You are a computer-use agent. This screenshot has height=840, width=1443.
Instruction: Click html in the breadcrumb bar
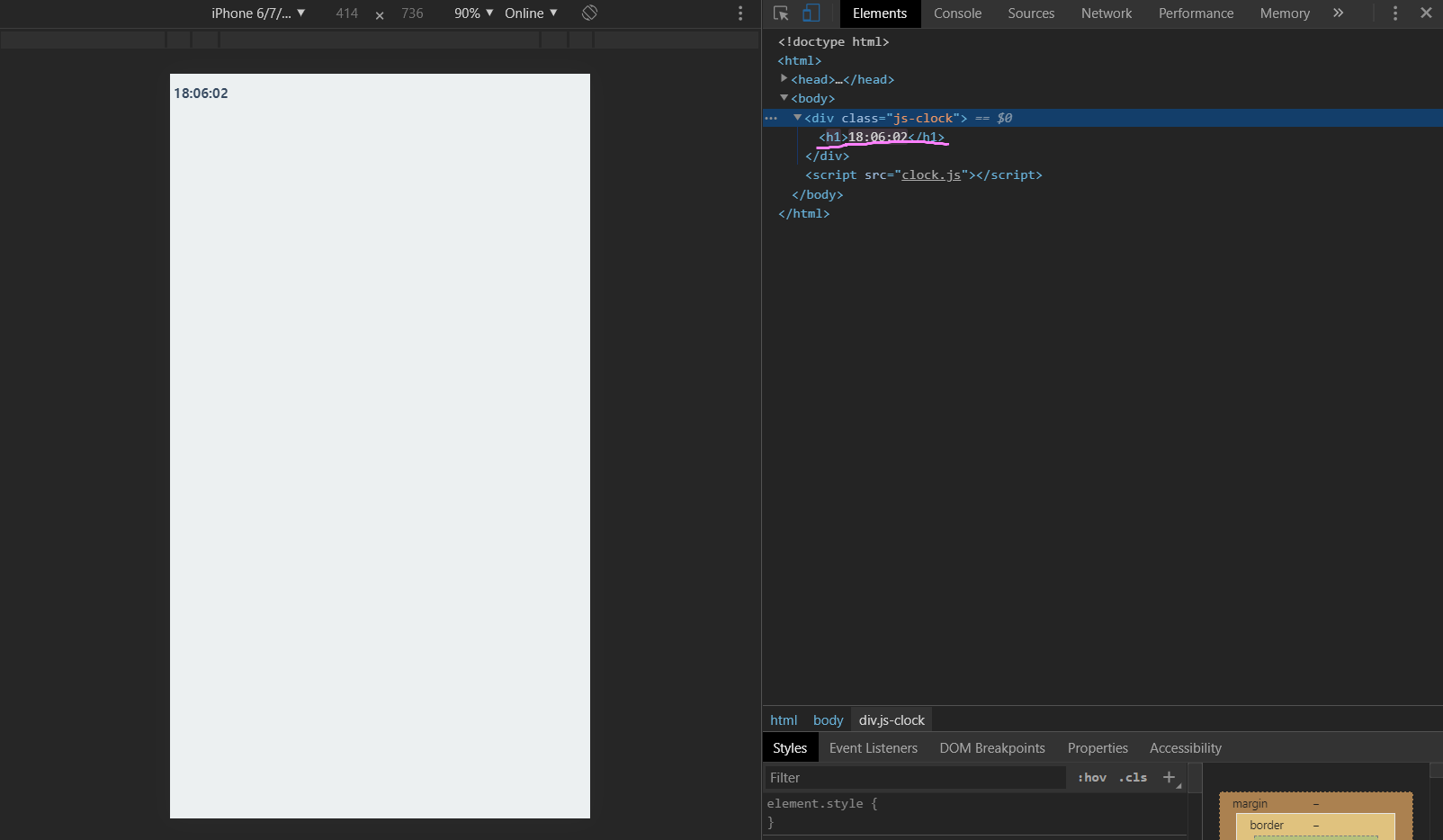pos(784,720)
